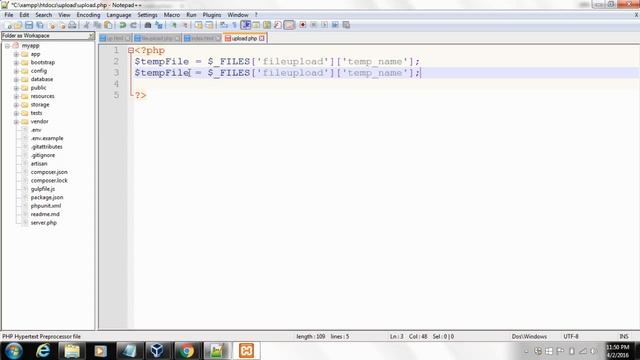Close the Folder as Workspace panel
The height and width of the screenshot is (360, 640).
coord(91,36)
